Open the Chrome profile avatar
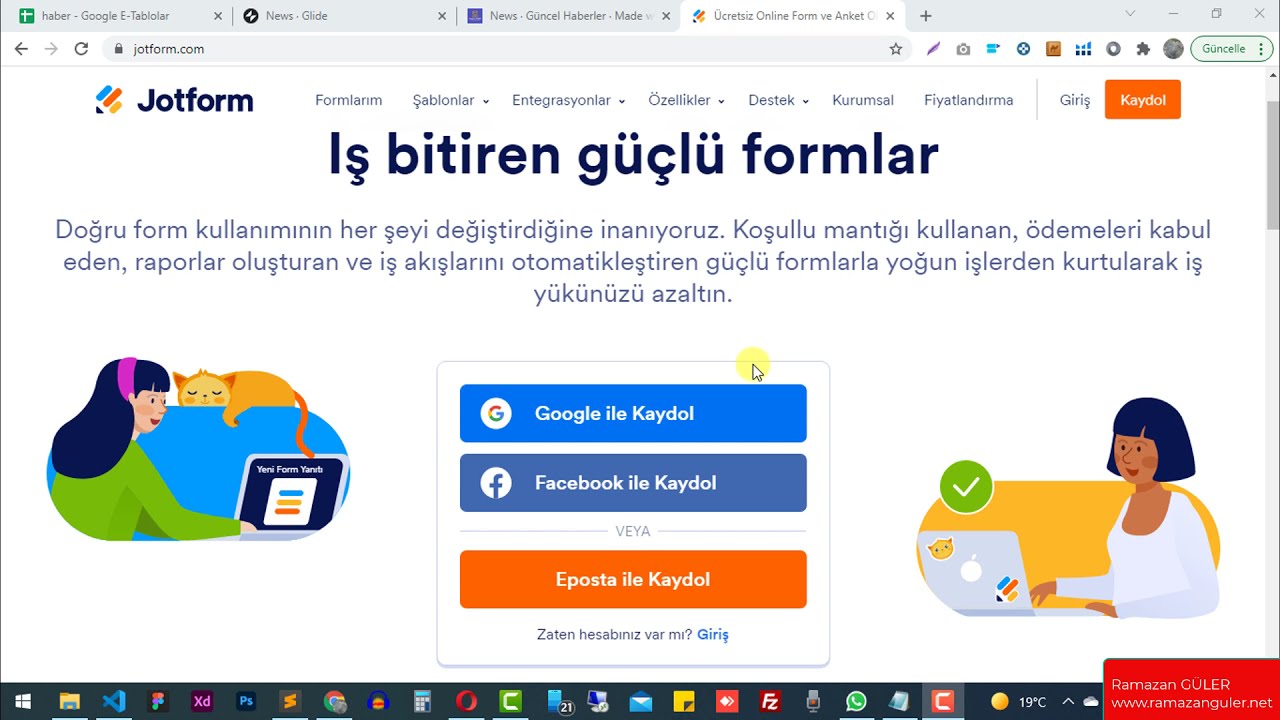 pyautogui.click(x=1173, y=49)
